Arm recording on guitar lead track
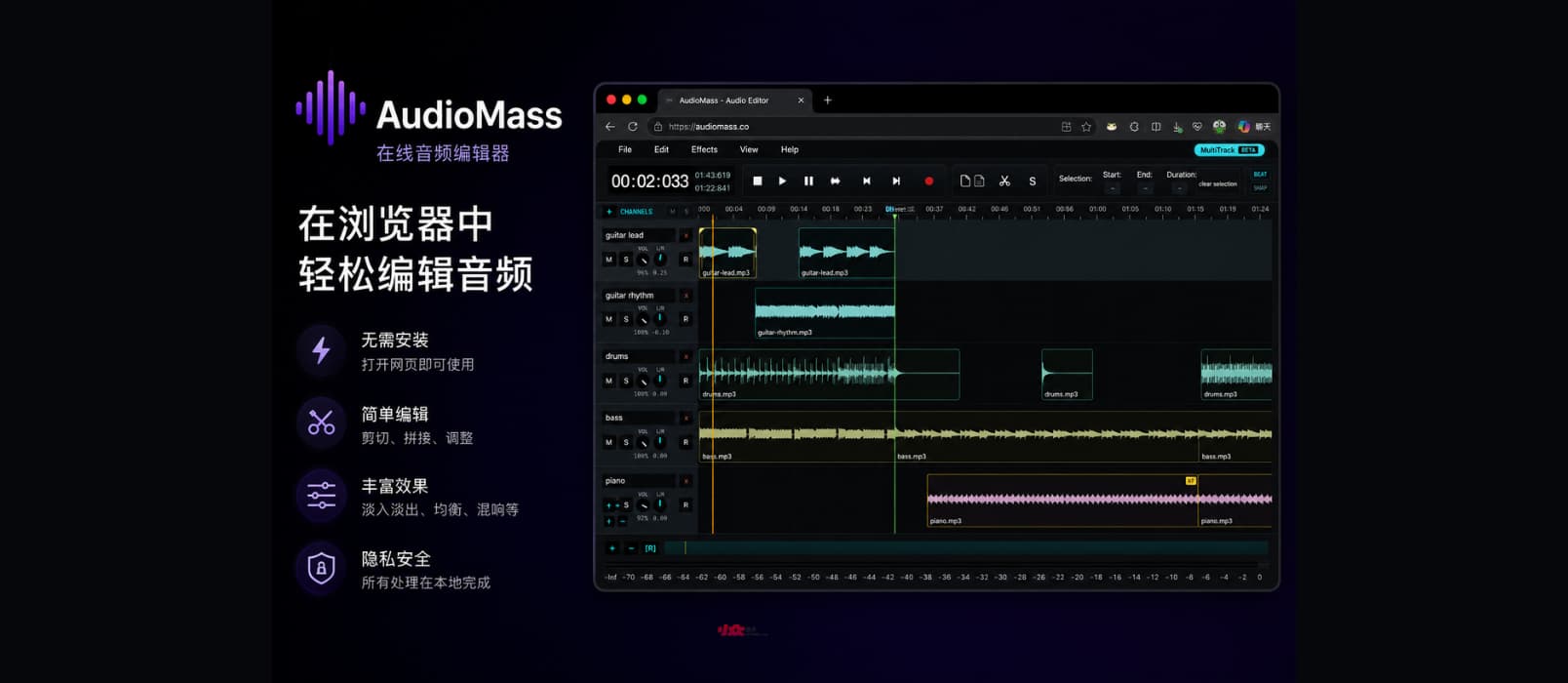Viewport: 1568px width, 683px height. coord(686,260)
